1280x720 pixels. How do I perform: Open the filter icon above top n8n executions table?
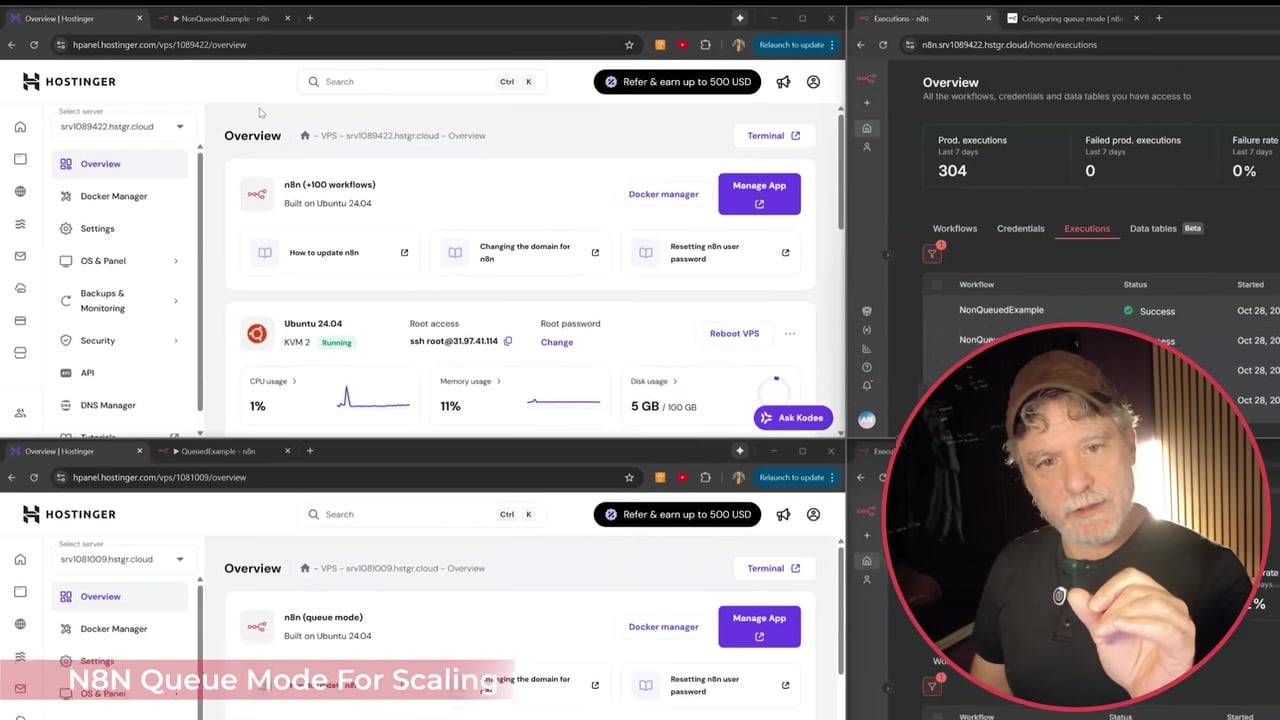click(932, 254)
